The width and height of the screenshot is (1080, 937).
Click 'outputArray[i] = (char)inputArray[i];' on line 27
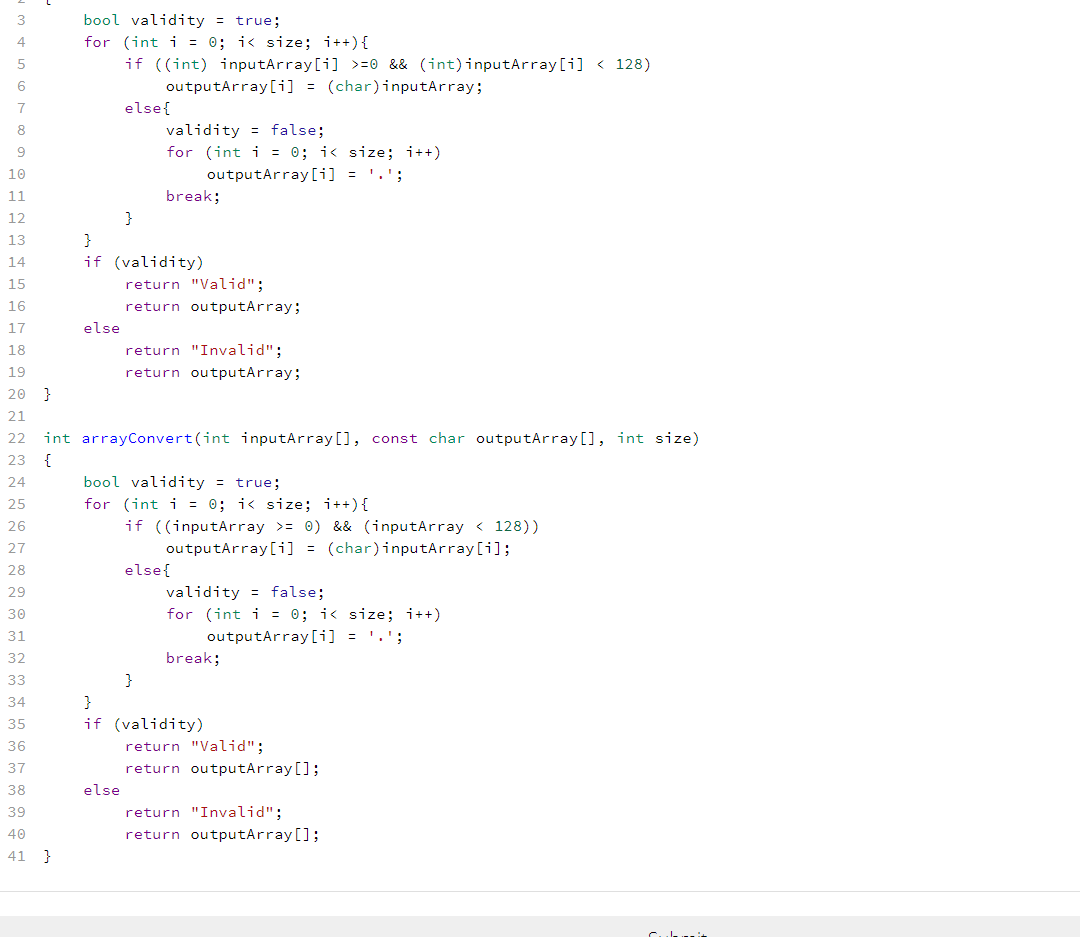point(338,548)
